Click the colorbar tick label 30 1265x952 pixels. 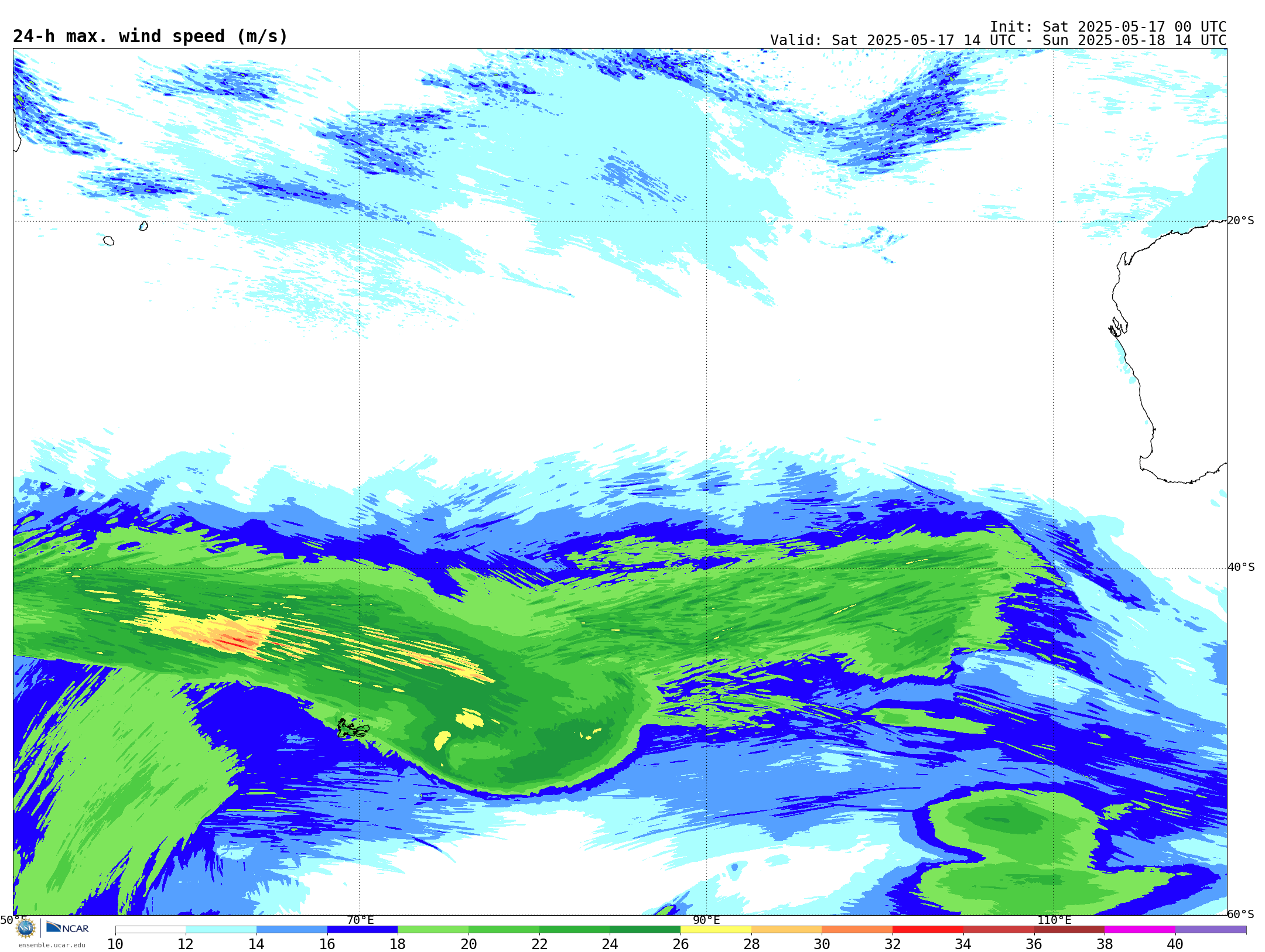point(822,944)
